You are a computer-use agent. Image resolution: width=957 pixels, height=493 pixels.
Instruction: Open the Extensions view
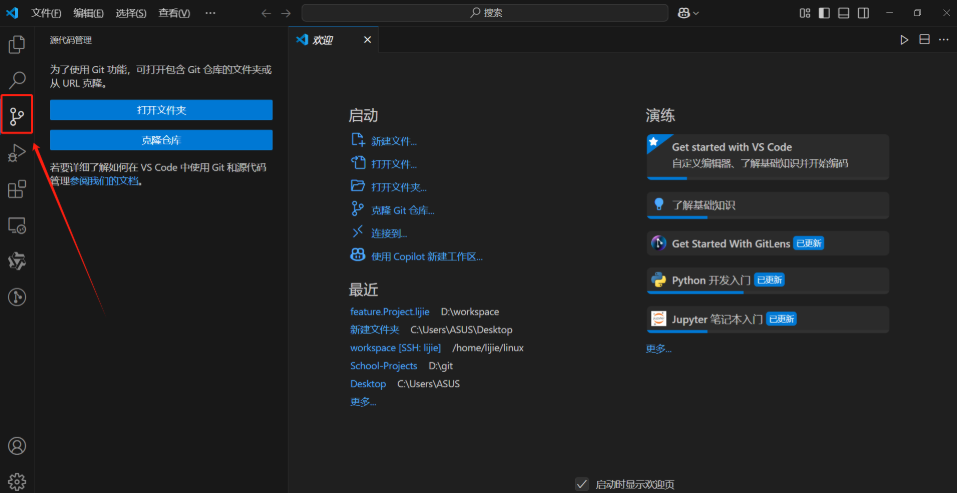coord(17,189)
